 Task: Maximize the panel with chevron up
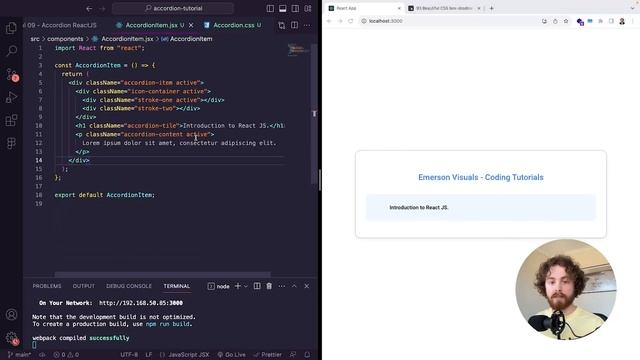pyautogui.click(x=294, y=286)
